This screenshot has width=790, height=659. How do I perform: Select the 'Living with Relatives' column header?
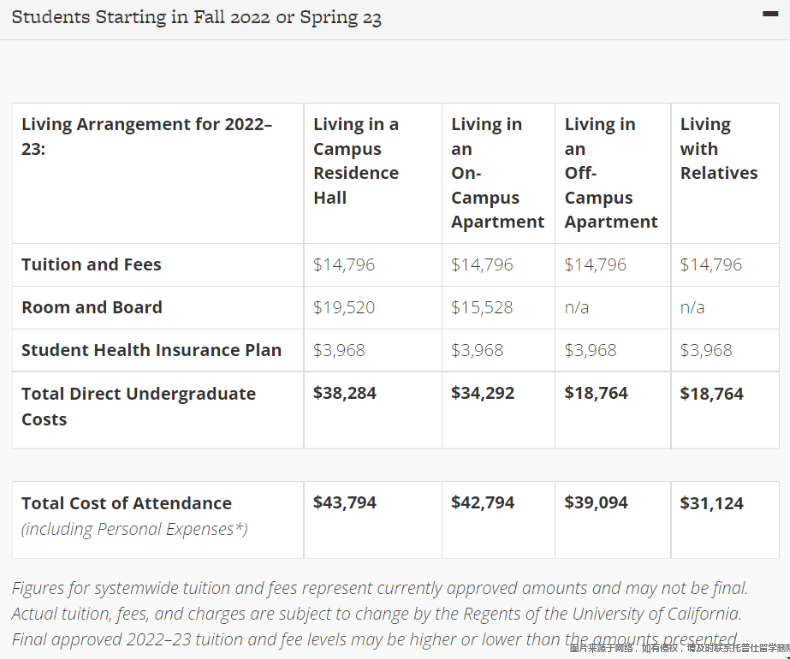click(x=718, y=149)
